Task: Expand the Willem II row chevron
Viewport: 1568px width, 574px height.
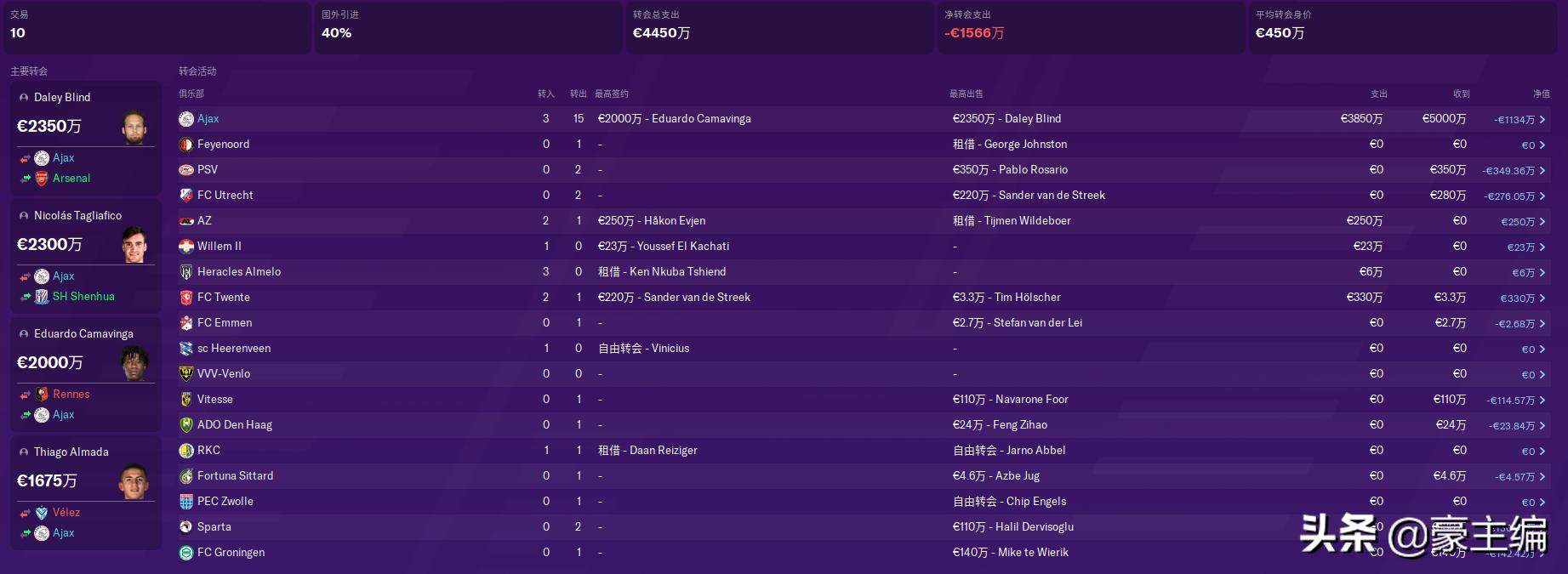Action: [1542, 247]
